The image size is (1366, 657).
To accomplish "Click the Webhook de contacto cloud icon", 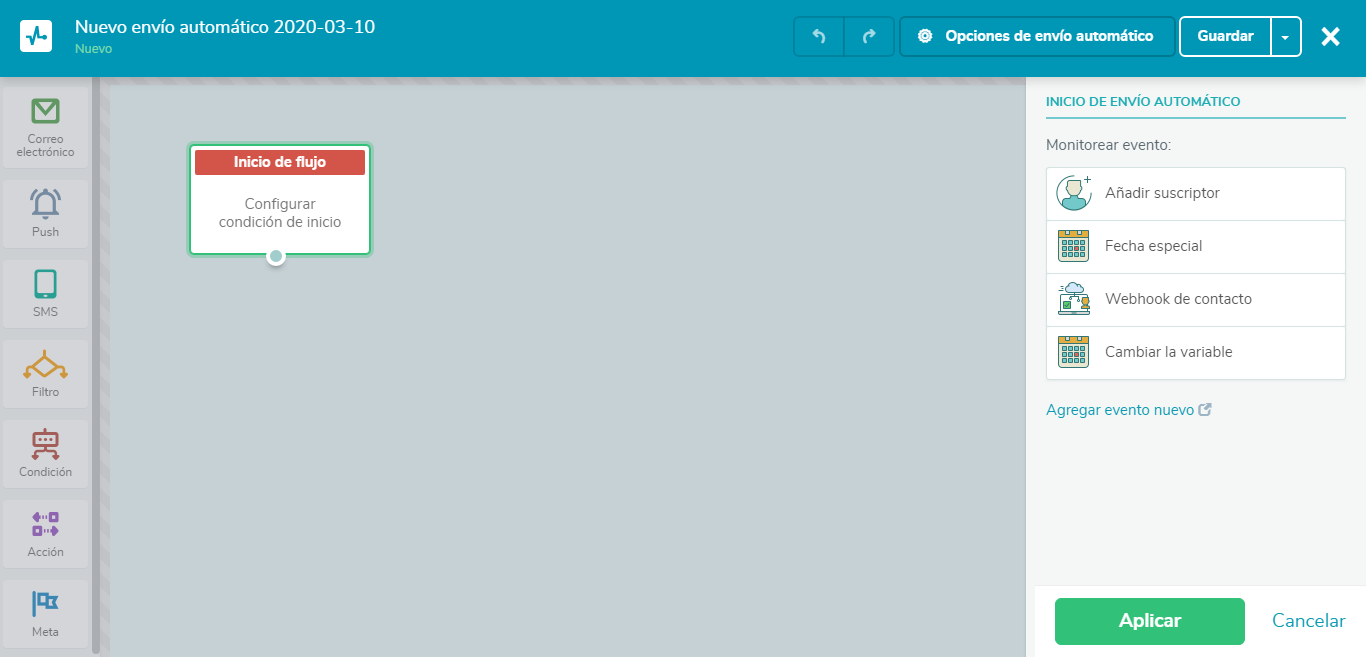I will coord(1073,299).
